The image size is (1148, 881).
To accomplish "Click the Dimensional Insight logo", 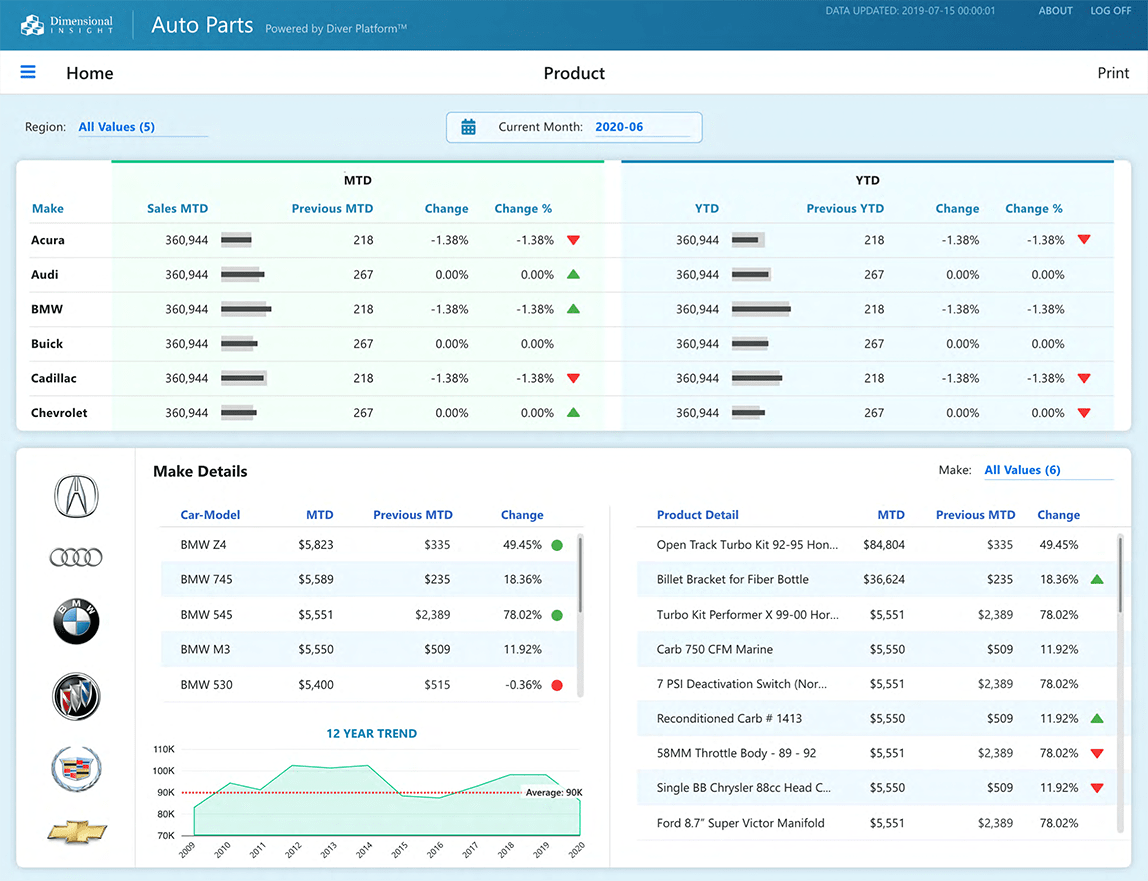I will click(67, 24).
